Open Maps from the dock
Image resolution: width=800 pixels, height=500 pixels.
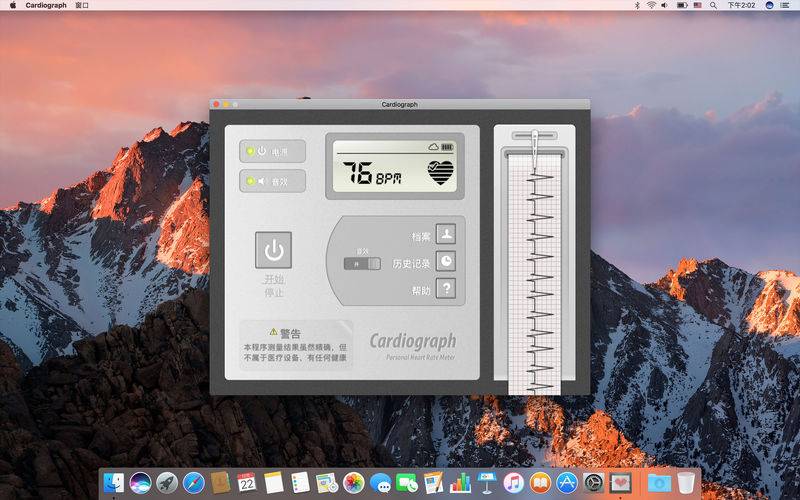(x=327, y=482)
